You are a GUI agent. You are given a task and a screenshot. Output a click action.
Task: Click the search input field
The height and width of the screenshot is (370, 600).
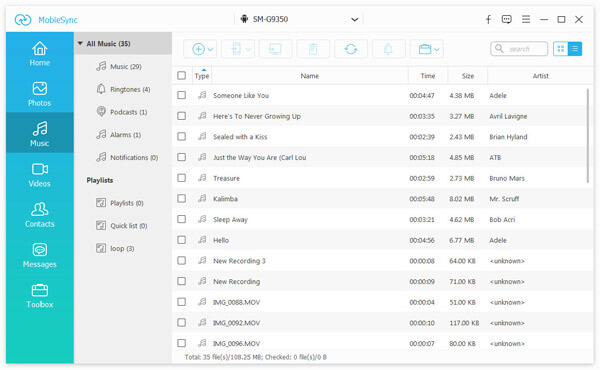519,49
